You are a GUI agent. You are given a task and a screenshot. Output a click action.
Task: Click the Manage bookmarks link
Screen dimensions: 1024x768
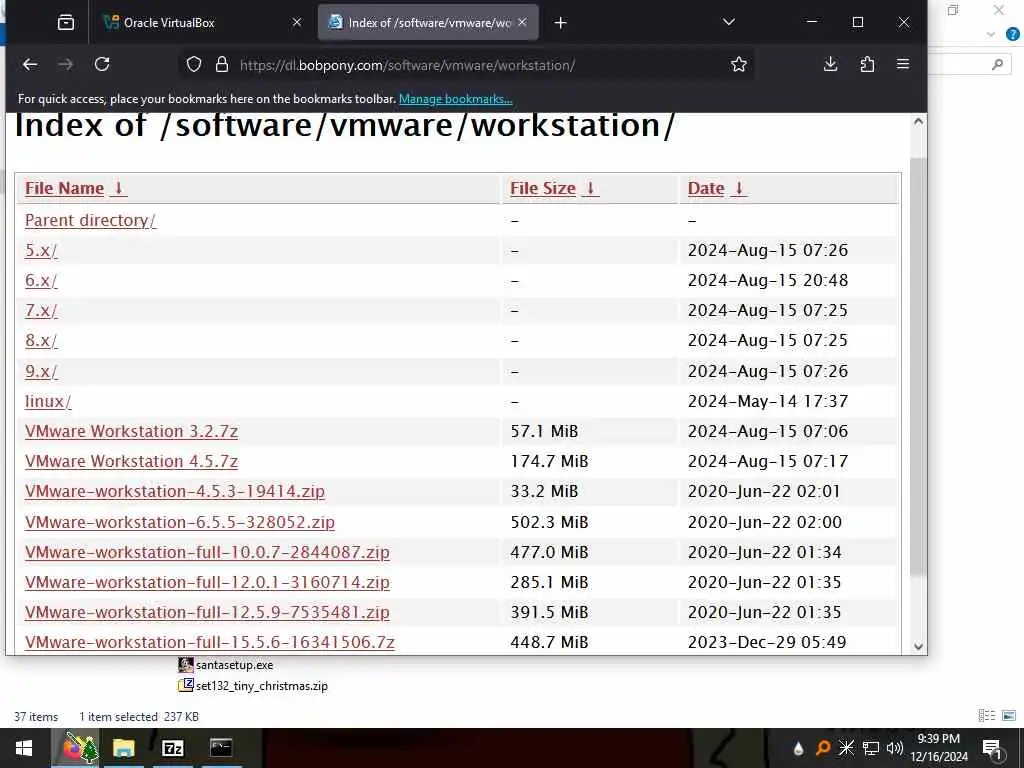pos(456,99)
